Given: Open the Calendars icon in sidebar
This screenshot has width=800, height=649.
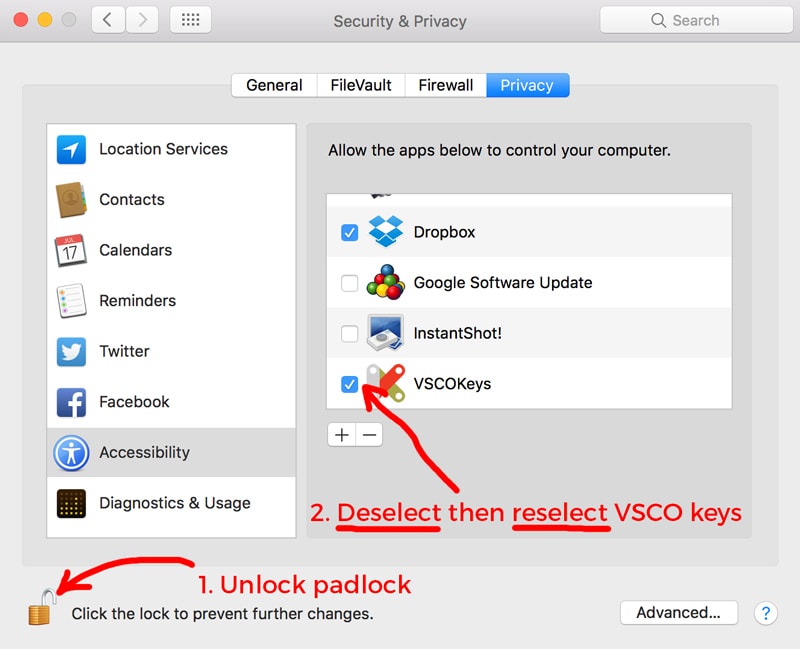Looking at the screenshot, I should pos(71,251).
